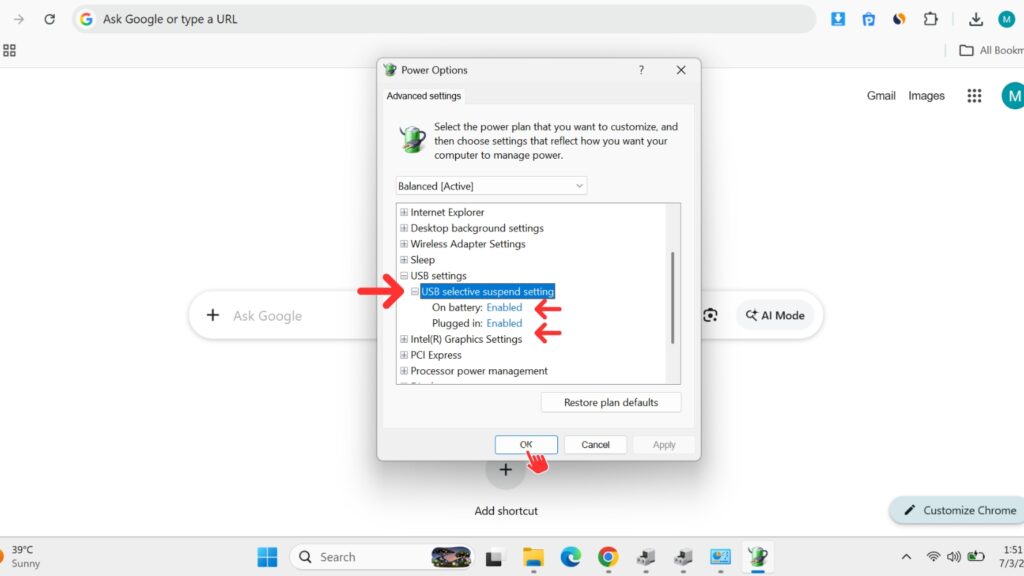Click the taskbar Search box
The height and width of the screenshot is (576, 1024).
(382, 557)
